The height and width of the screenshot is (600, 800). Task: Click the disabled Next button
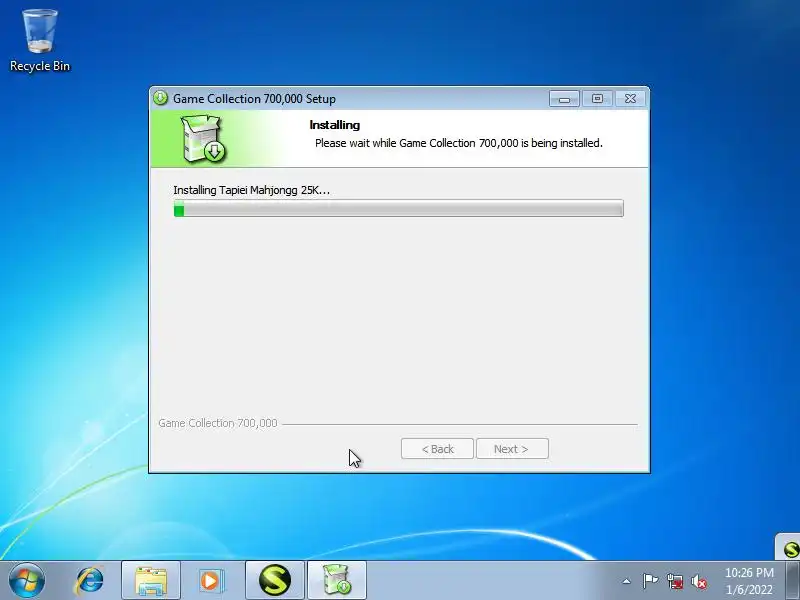pyautogui.click(x=512, y=448)
